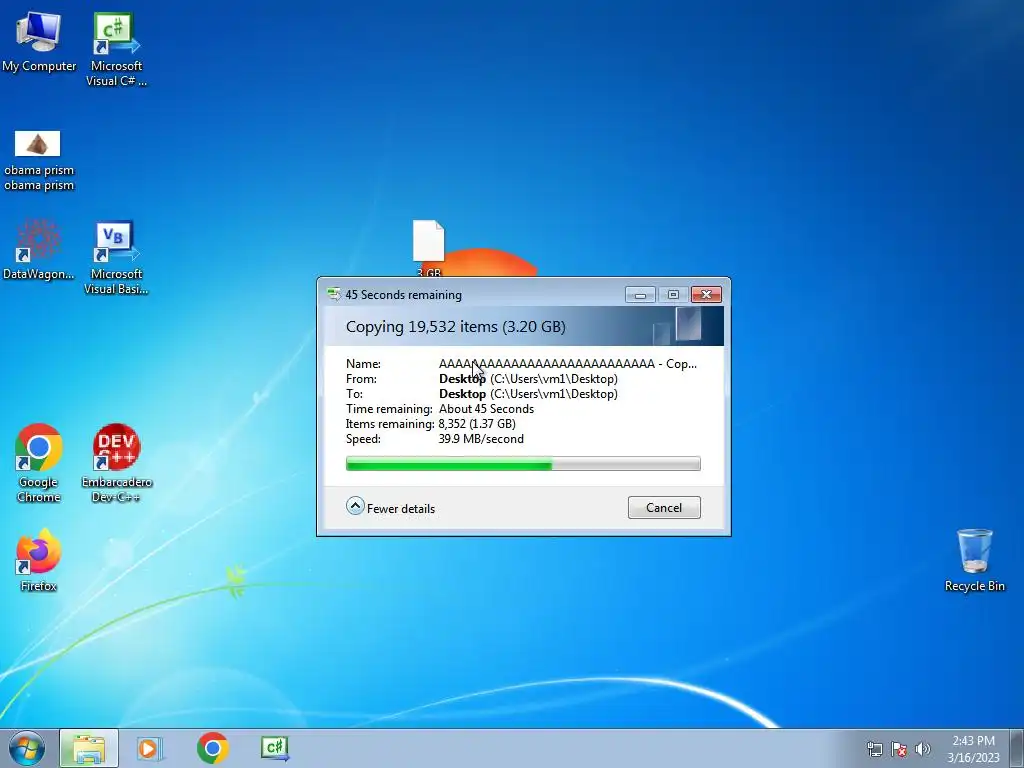The width and height of the screenshot is (1024, 768).
Task: Click the volume speaker tray icon
Action: click(923, 749)
